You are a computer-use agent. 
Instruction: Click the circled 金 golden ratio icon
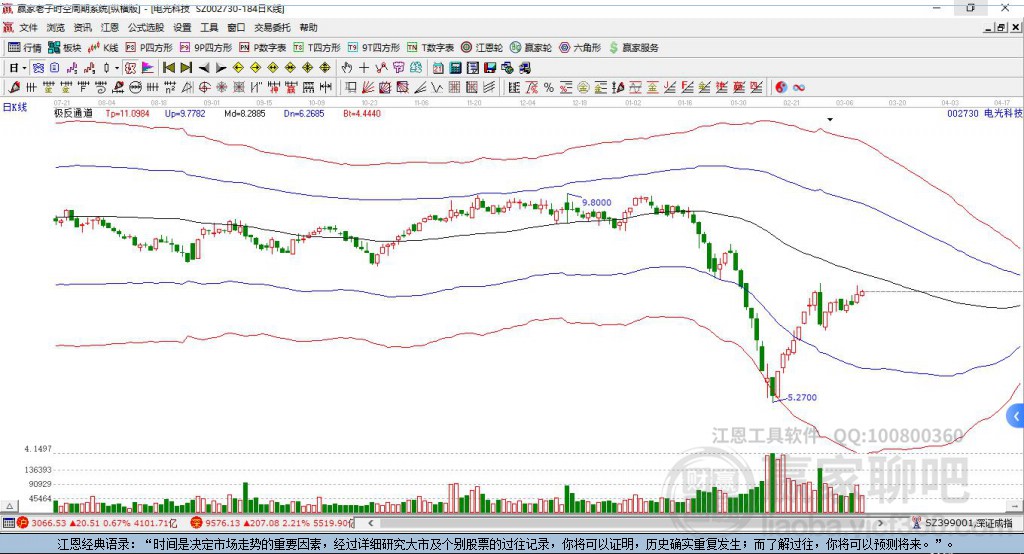click(583, 87)
